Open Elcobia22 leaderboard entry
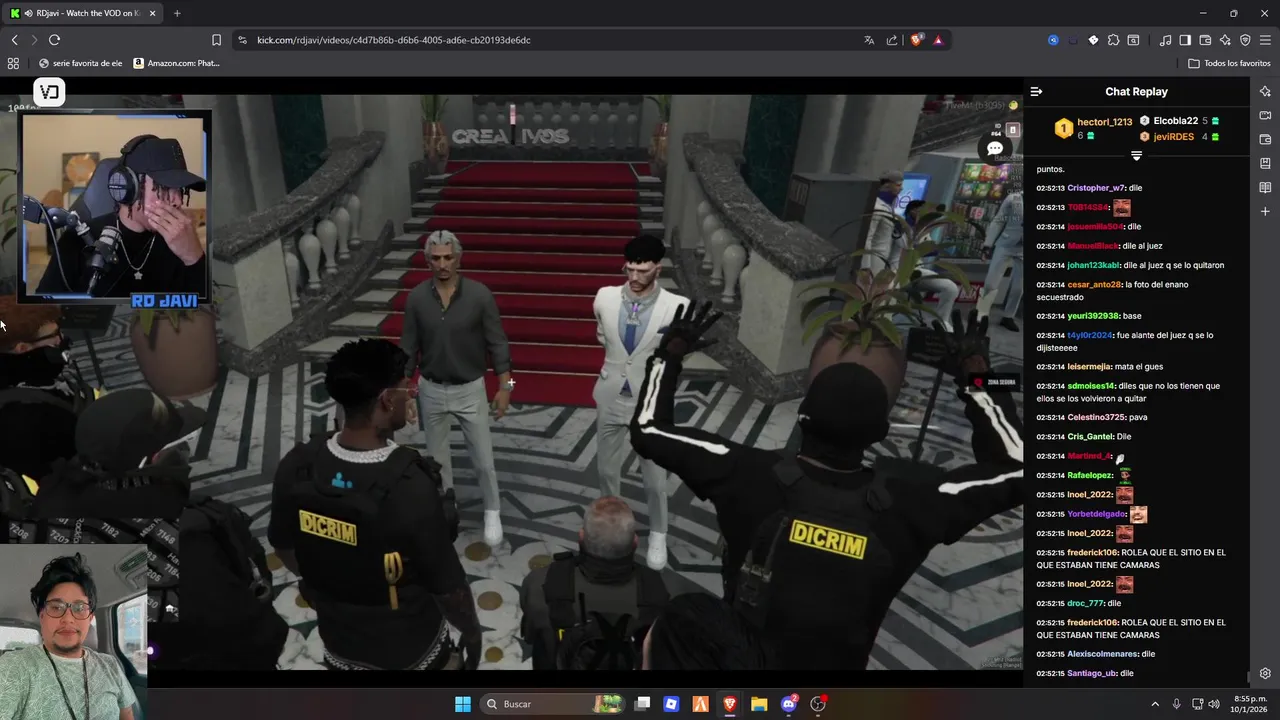 [x=1180, y=121]
